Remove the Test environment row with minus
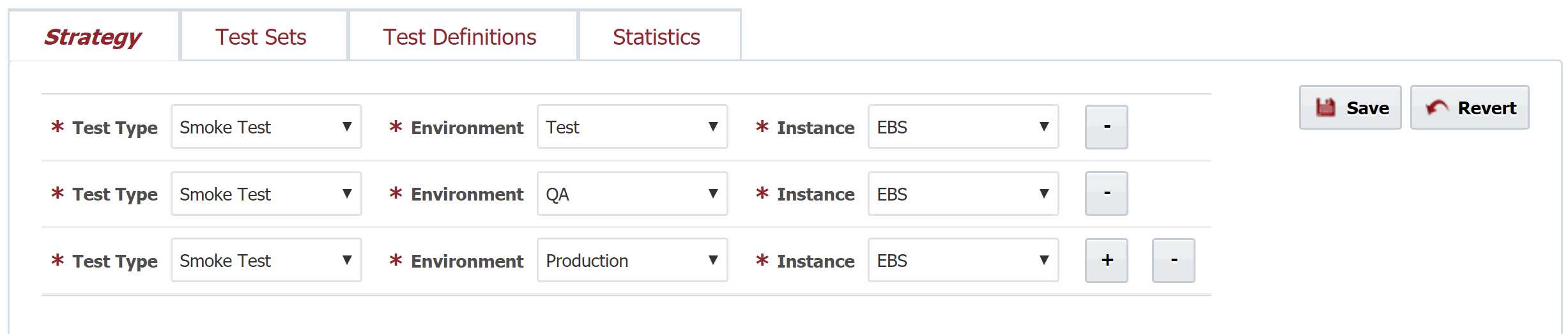The image size is (1568, 334). [x=1107, y=127]
